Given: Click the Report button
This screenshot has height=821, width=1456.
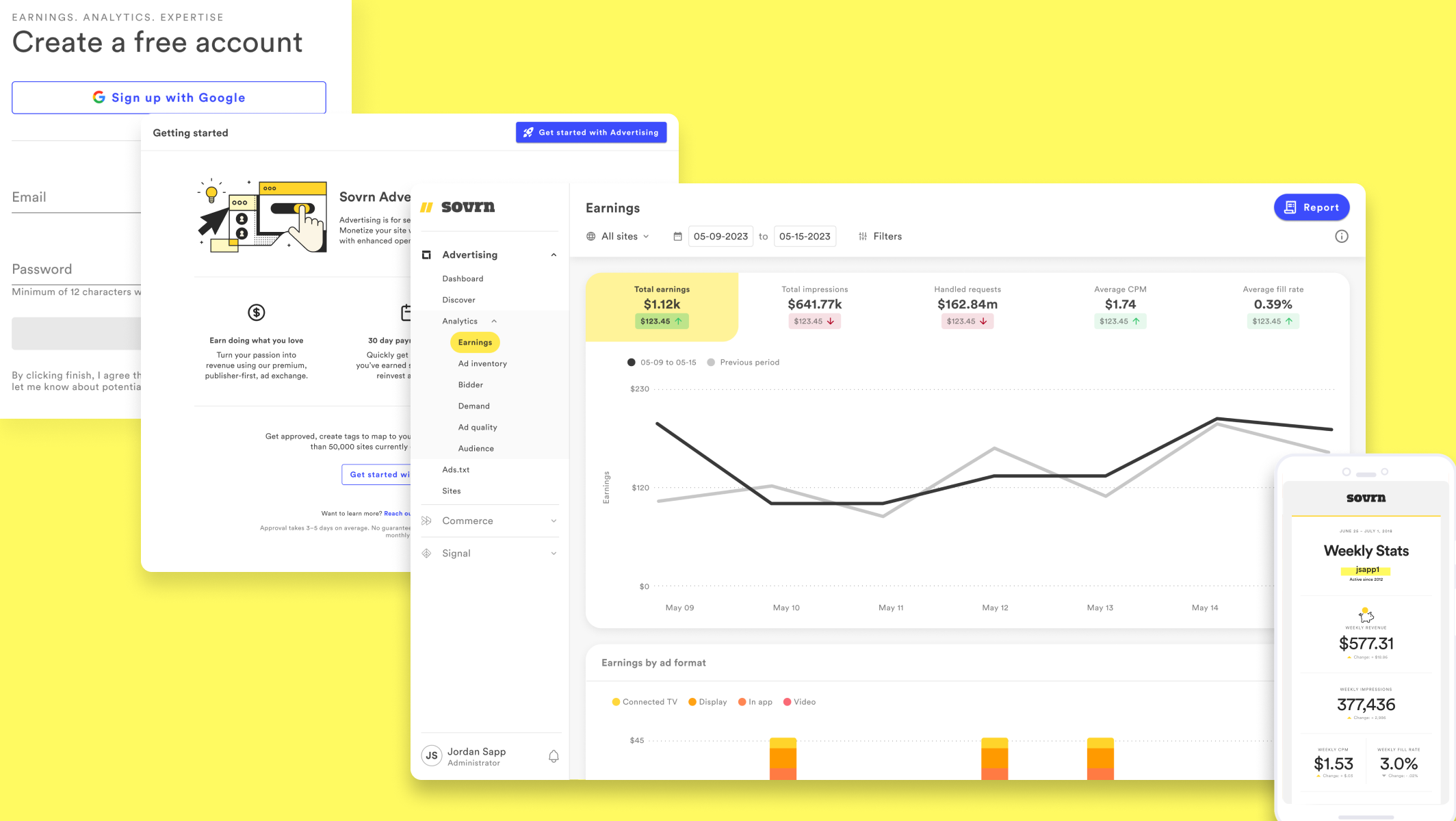Looking at the screenshot, I should 1311,207.
